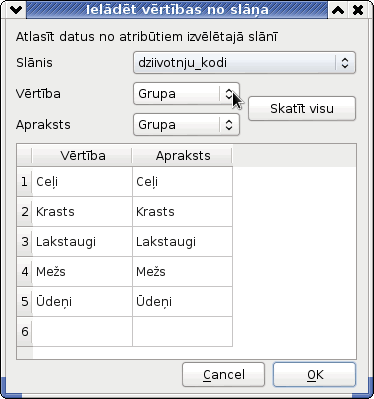Click the title bar maximize arrow icon
Viewport: 374px width, 399px height.
(x=338, y=10)
